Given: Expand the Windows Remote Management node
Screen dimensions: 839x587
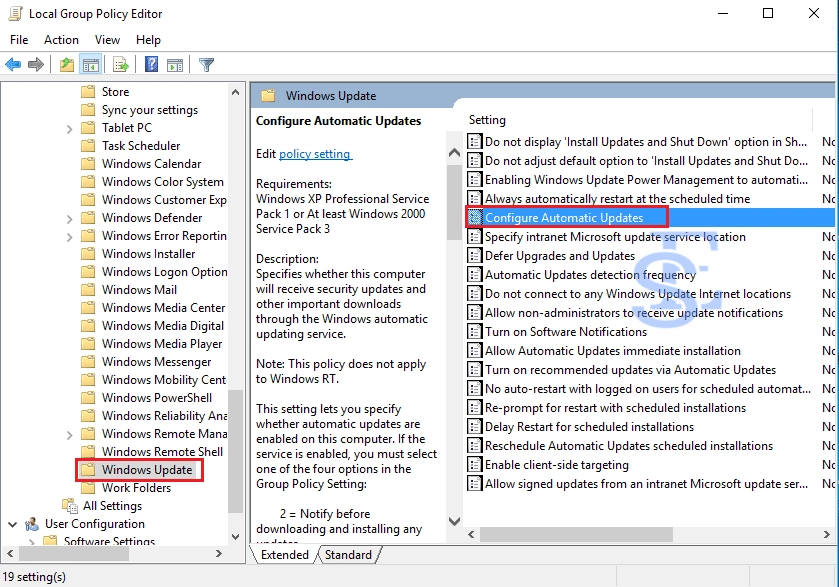Looking at the screenshot, I should pos(70,434).
